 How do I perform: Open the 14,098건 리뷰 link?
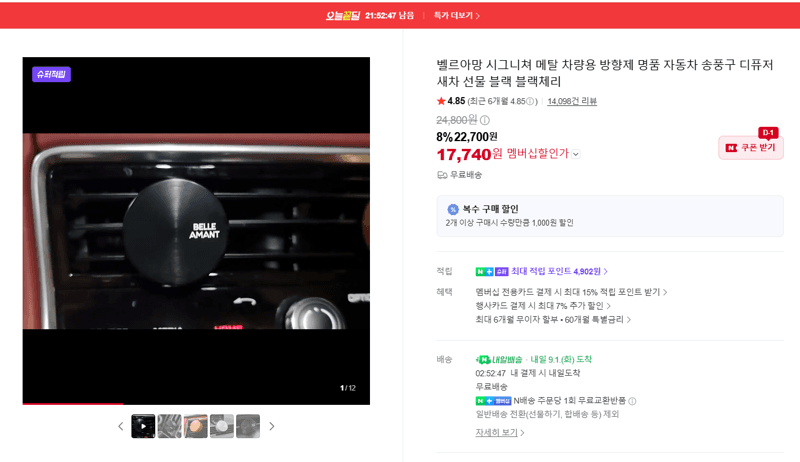[572, 101]
